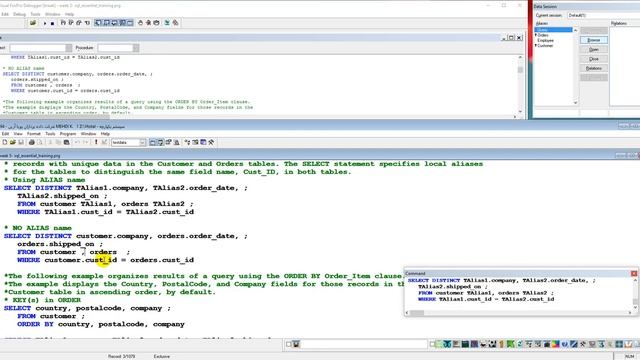Viewport: 640px width, 360px height.
Task: Close the Command window
Action: 634,273
